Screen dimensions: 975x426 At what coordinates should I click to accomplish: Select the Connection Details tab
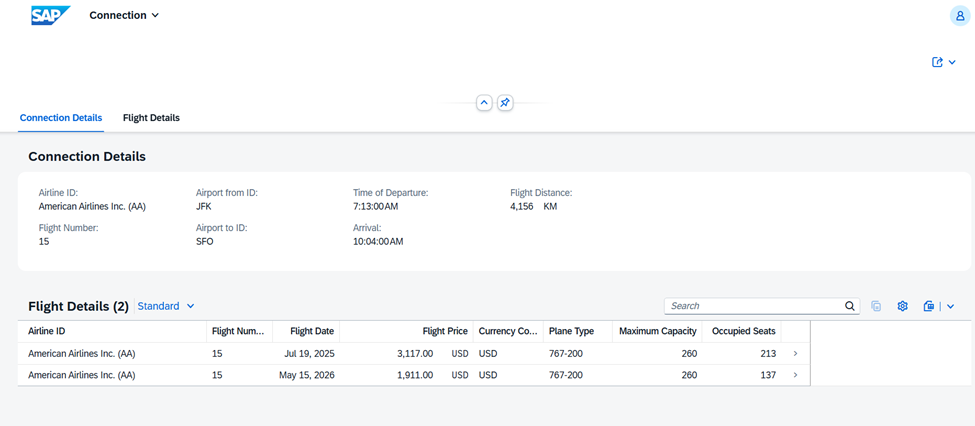click(61, 118)
